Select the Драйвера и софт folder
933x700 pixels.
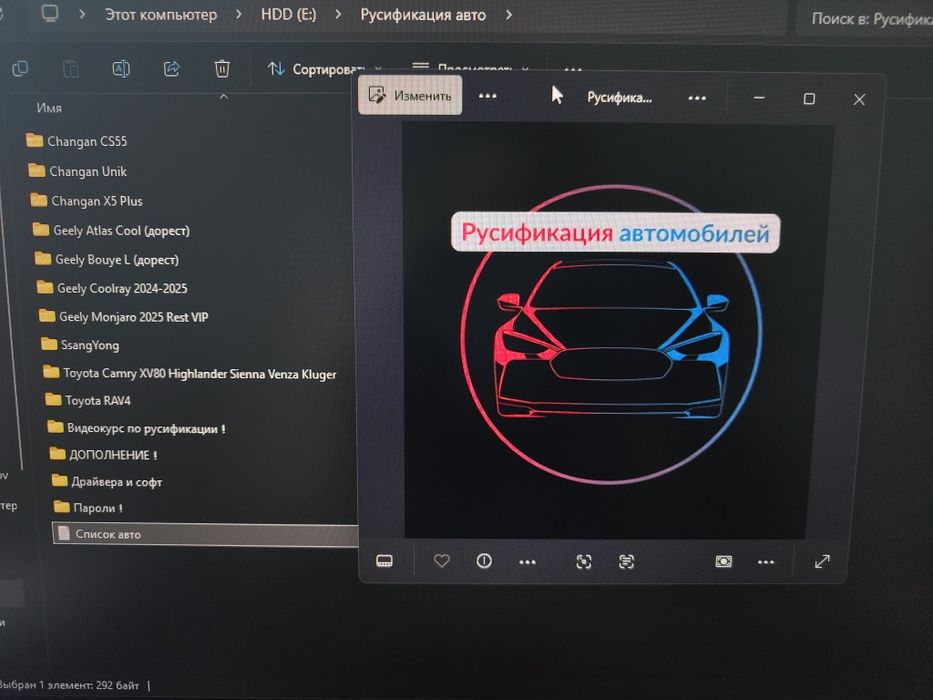pyautogui.click(x=107, y=482)
